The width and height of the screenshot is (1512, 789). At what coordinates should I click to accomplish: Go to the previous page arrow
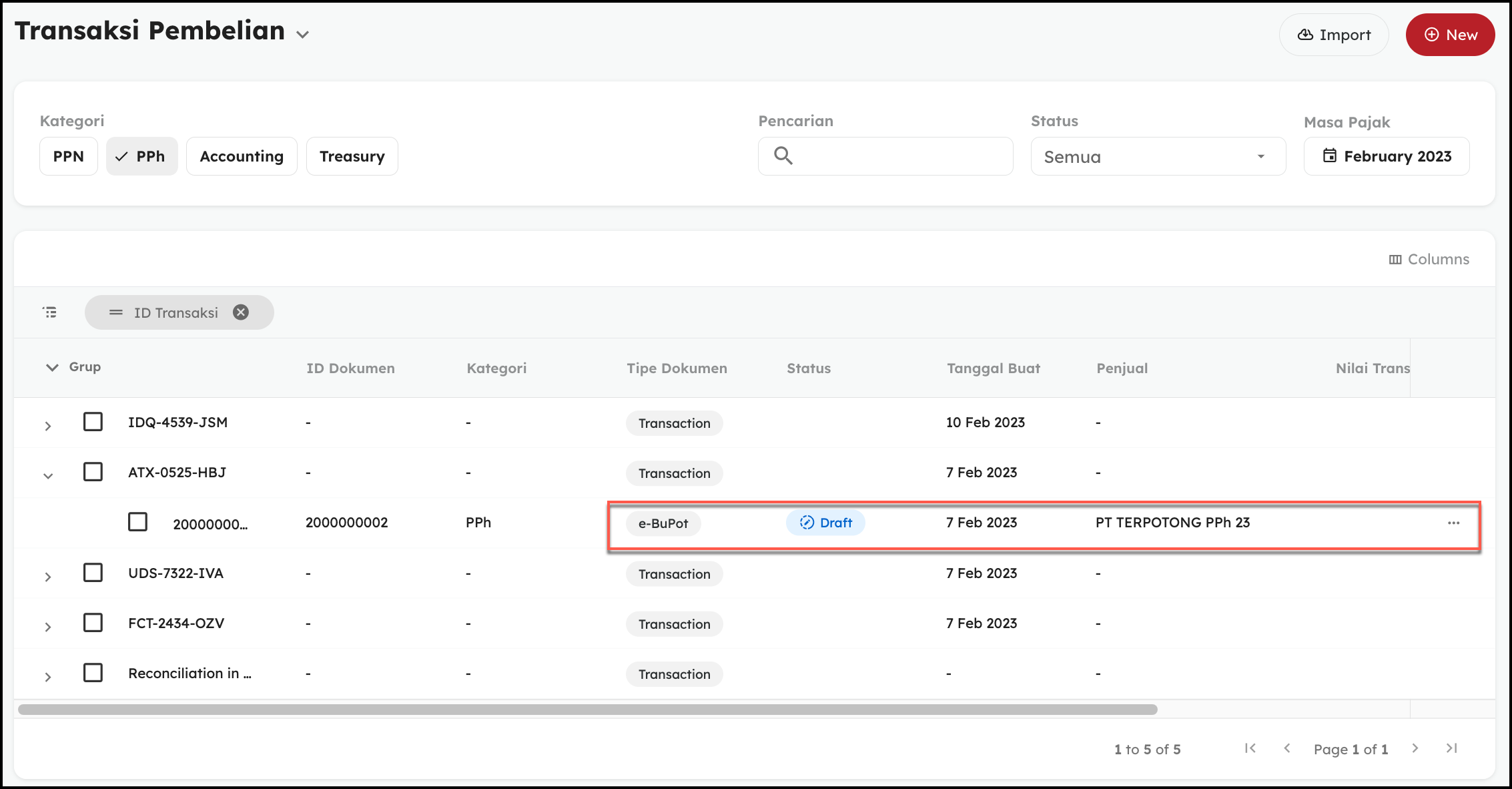click(1287, 748)
